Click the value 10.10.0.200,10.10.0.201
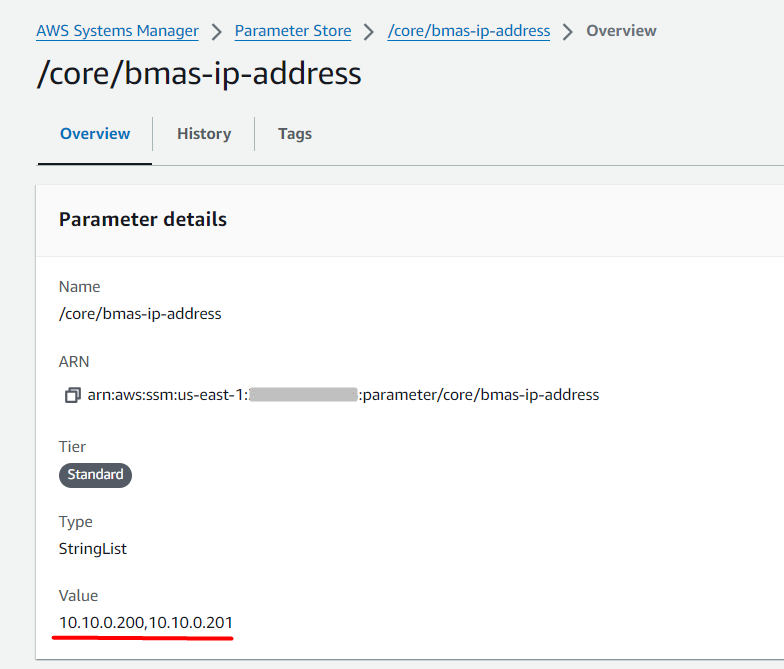The height and width of the screenshot is (669, 784). click(146, 623)
